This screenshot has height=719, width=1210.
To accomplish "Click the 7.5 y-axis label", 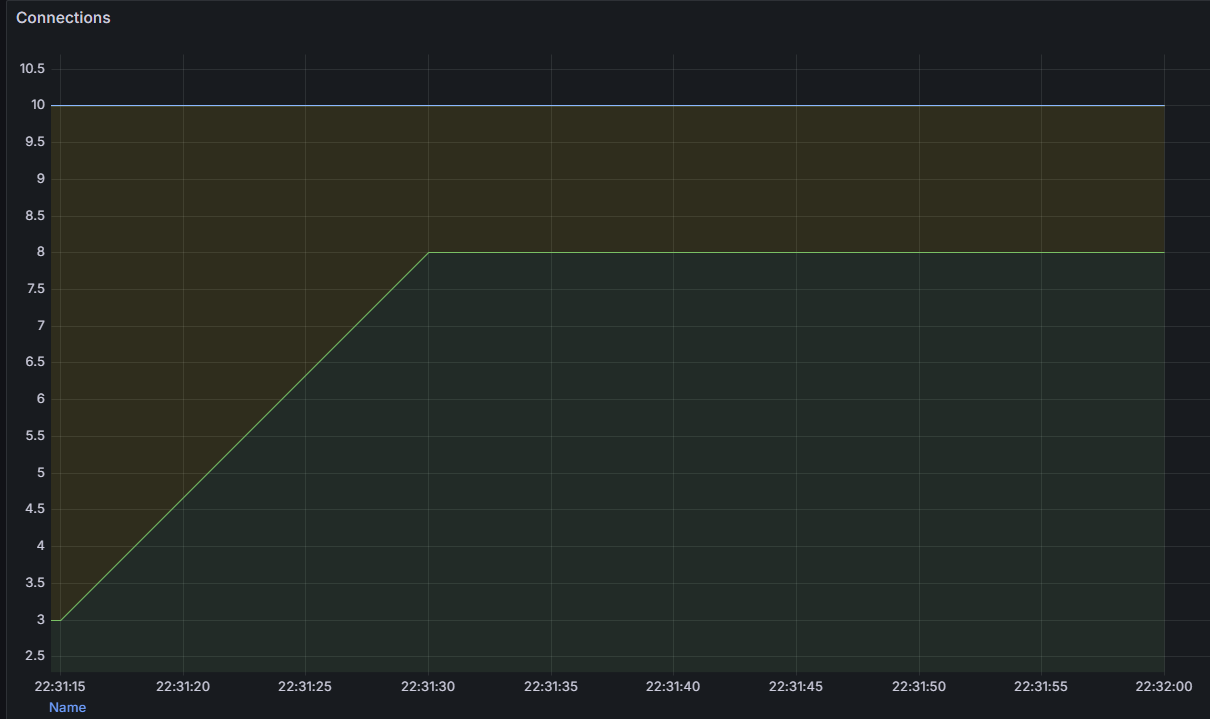I will tap(36, 289).
